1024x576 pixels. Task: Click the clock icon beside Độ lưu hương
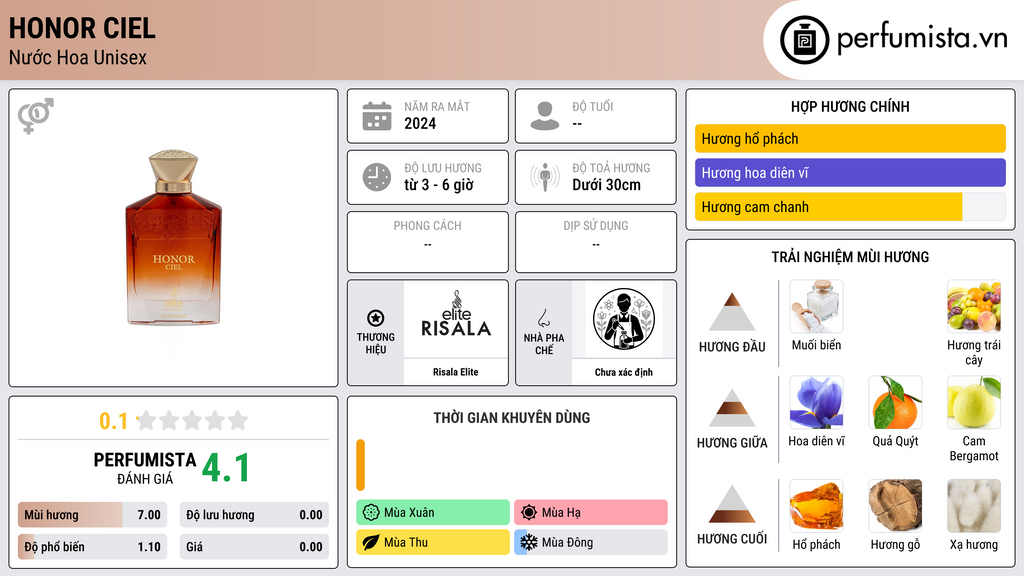(x=377, y=177)
